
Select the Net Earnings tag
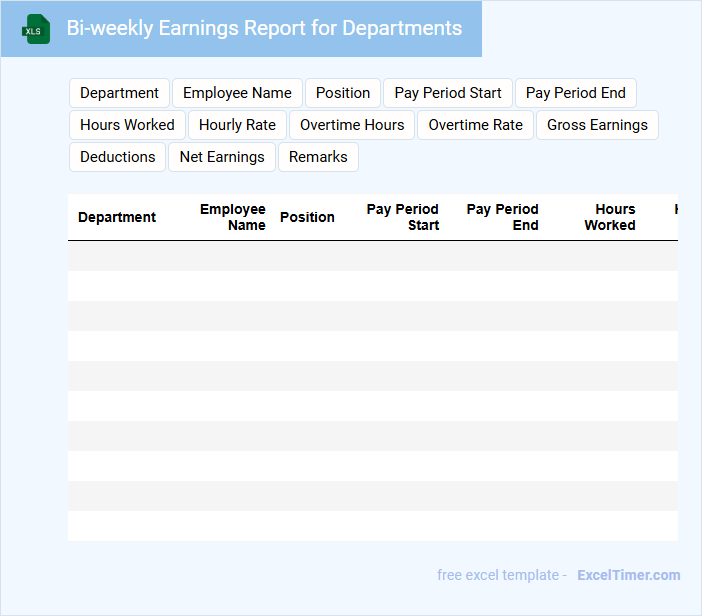(x=222, y=157)
